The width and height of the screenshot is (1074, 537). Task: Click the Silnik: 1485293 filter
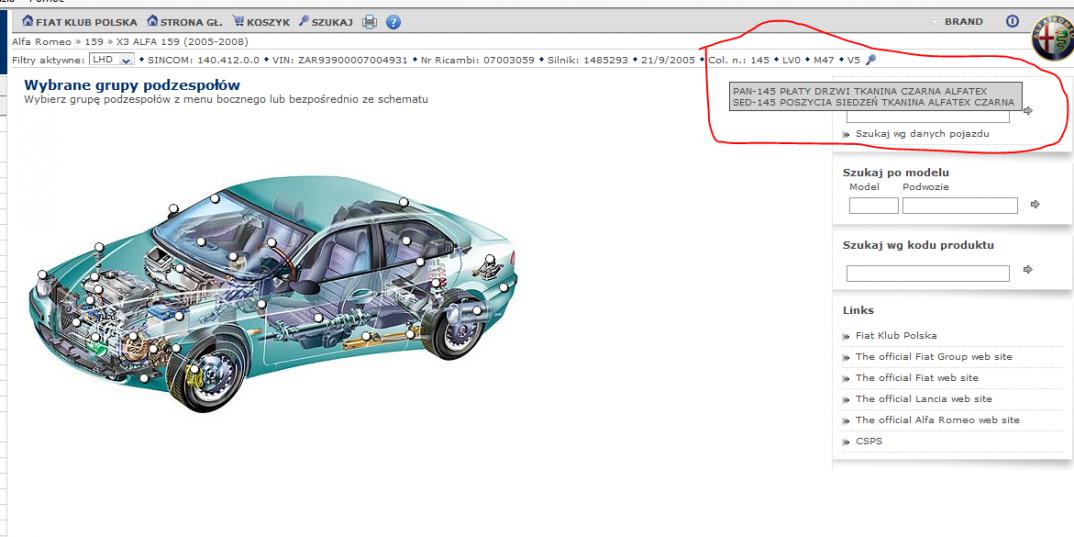pyautogui.click(x=588, y=60)
